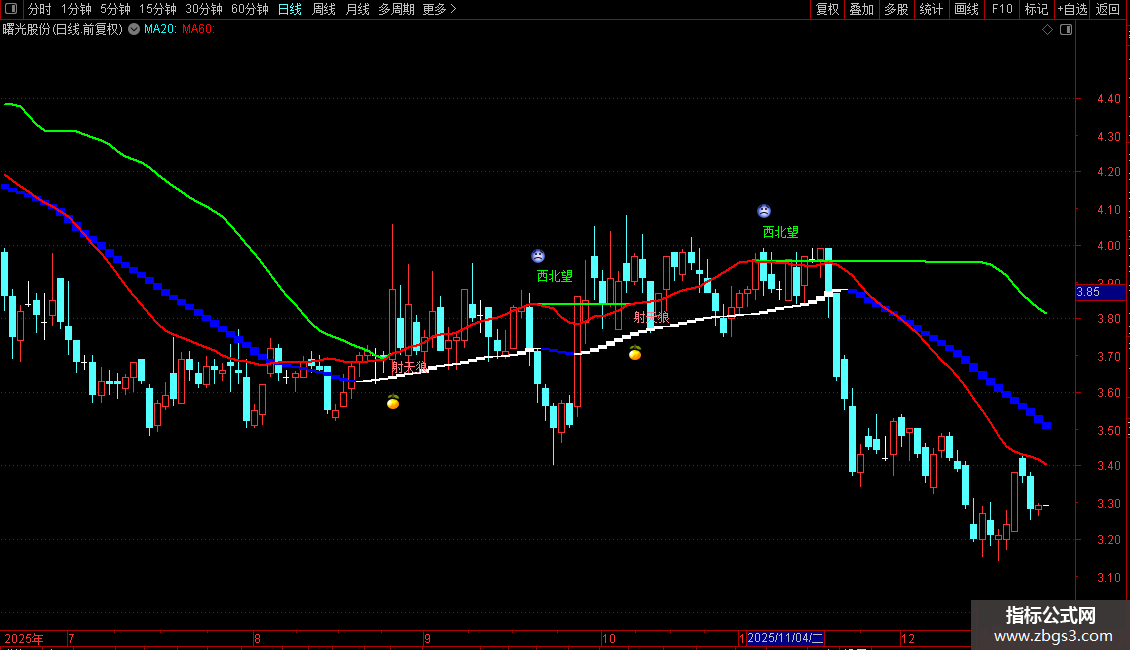This screenshot has height=650, width=1130.
Task: Click the orange fruit icon below 射天狼 in August
Action: [x=393, y=401]
